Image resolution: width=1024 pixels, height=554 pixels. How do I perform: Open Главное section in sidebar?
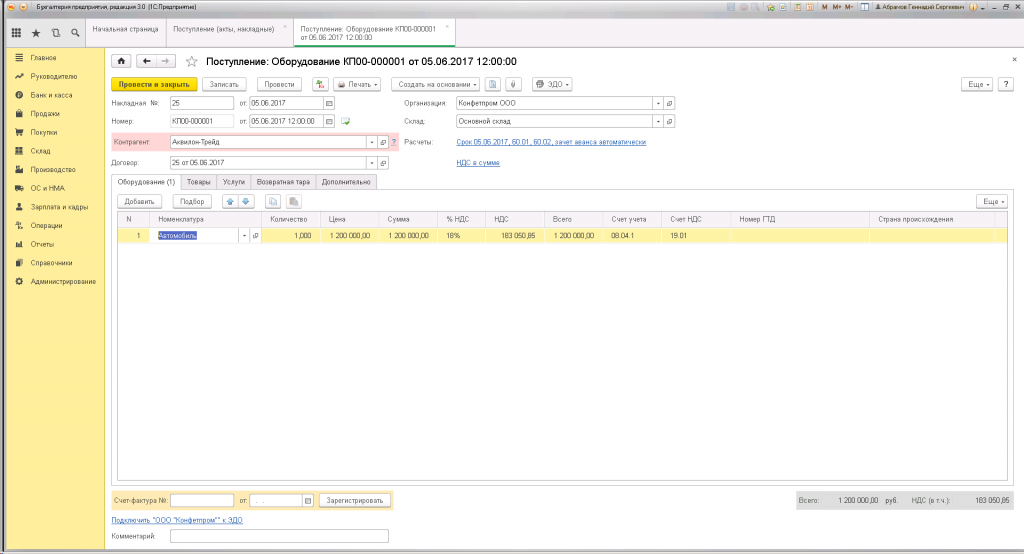coord(43,58)
